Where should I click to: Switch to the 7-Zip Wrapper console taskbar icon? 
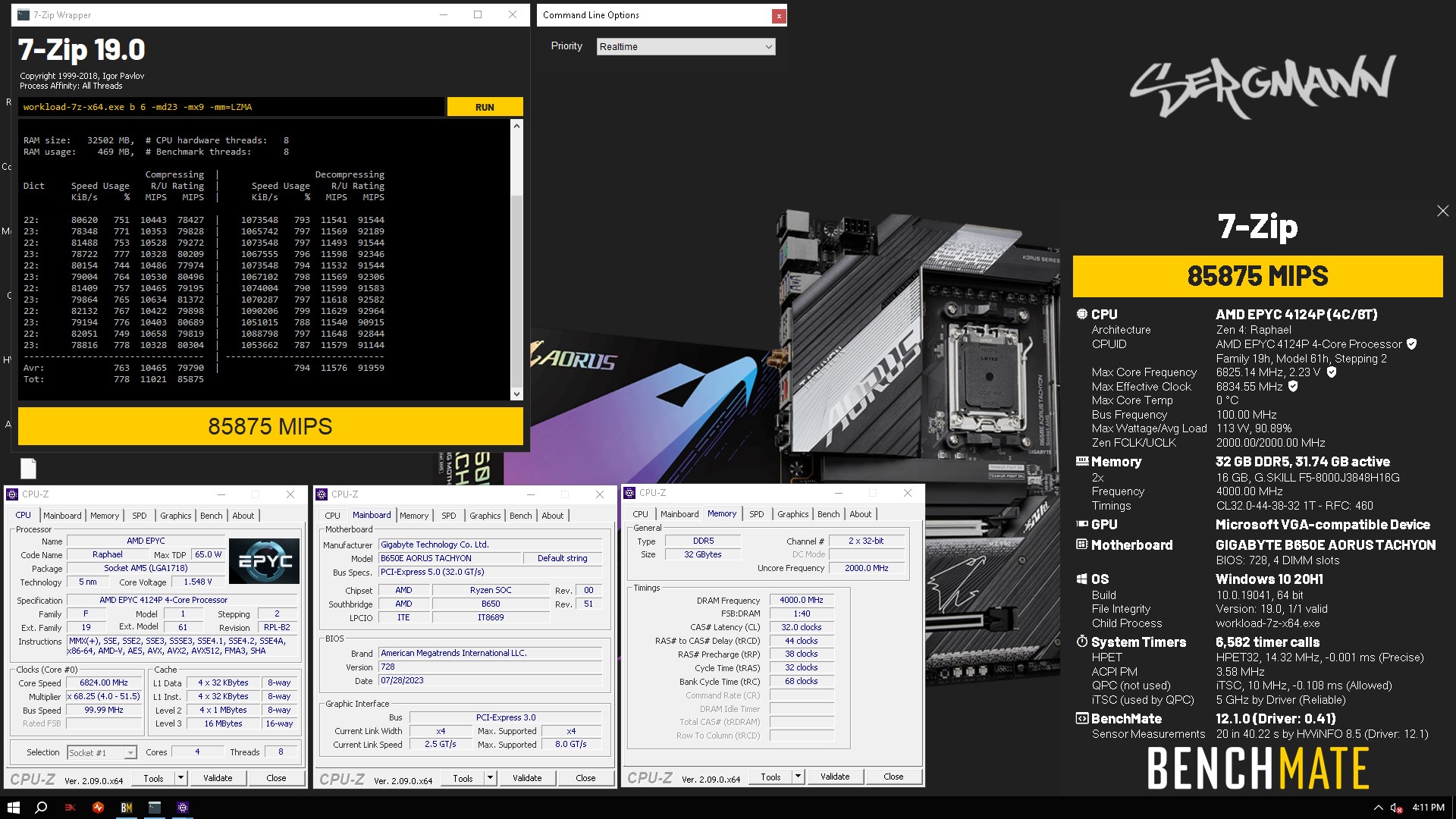pos(154,808)
